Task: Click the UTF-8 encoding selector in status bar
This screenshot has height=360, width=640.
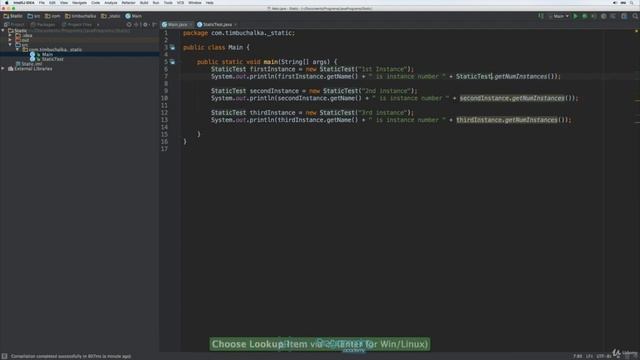Action: click(x=604, y=356)
